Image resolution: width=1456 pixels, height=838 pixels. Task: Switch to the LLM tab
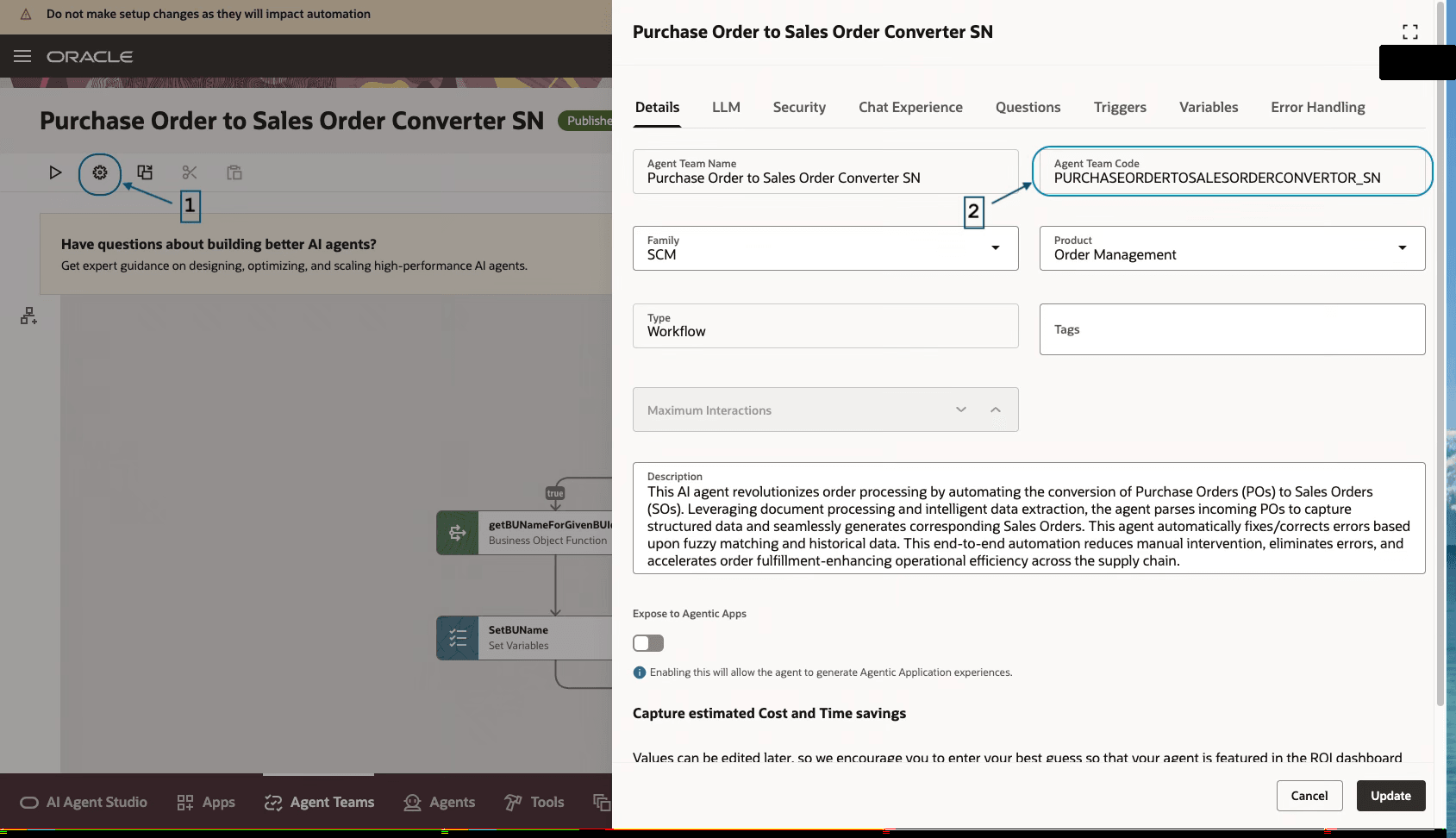click(x=726, y=108)
